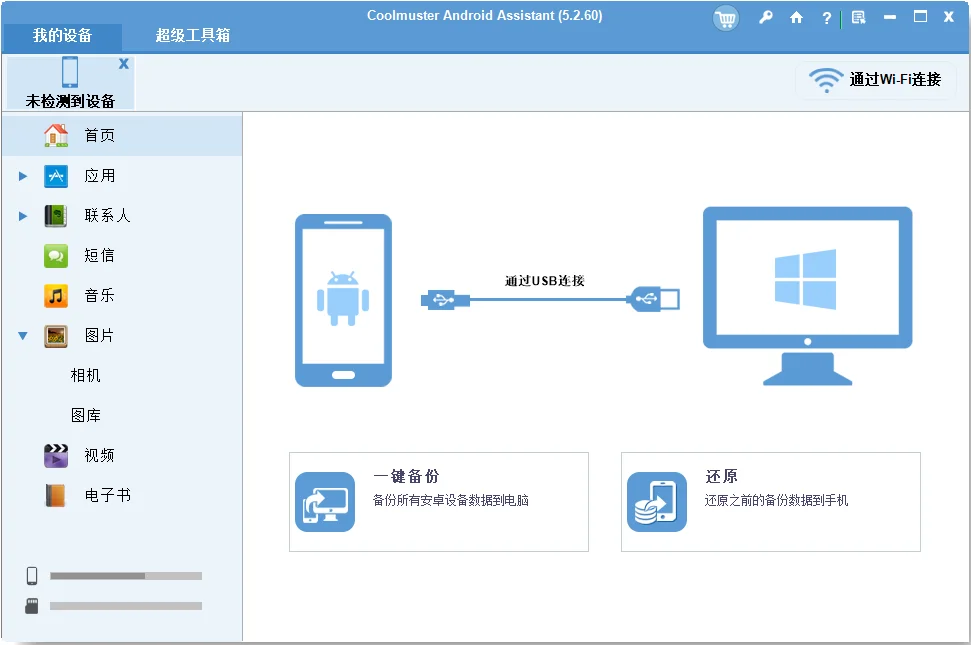Select 首页 in the sidebar
This screenshot has height=645, width=971.
pos(122,136)
